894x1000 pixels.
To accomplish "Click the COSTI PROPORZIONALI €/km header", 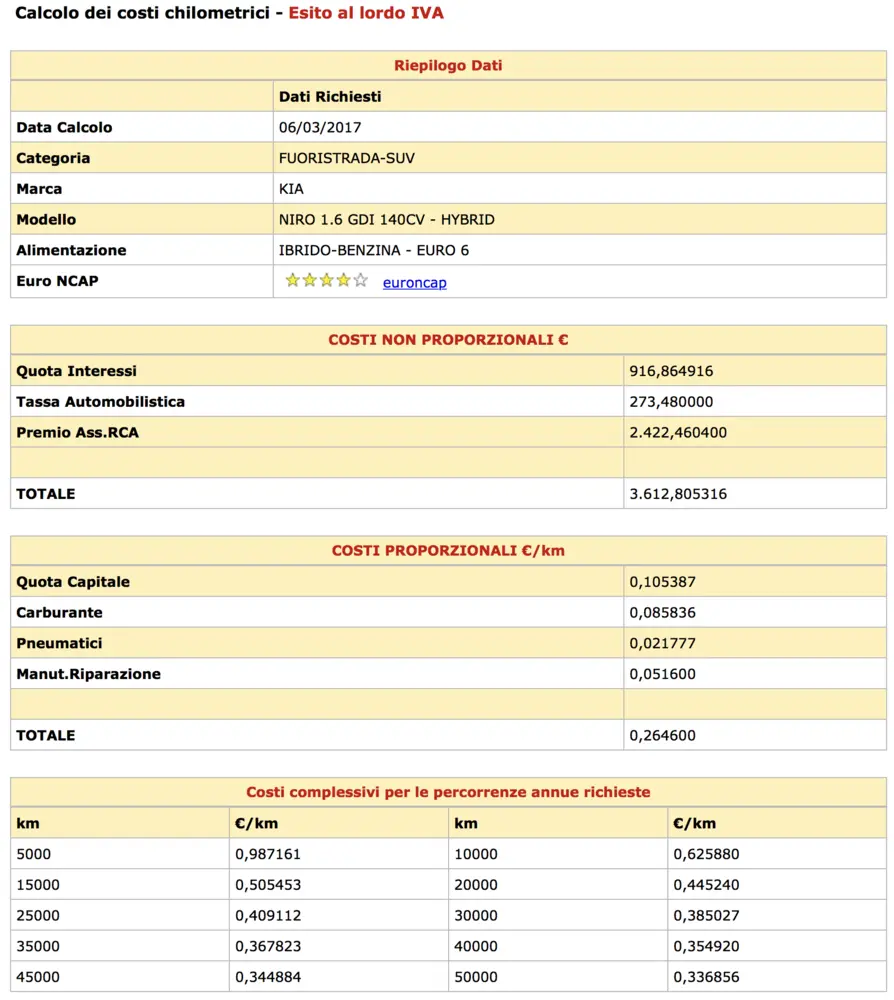I will tap(448, 550).
